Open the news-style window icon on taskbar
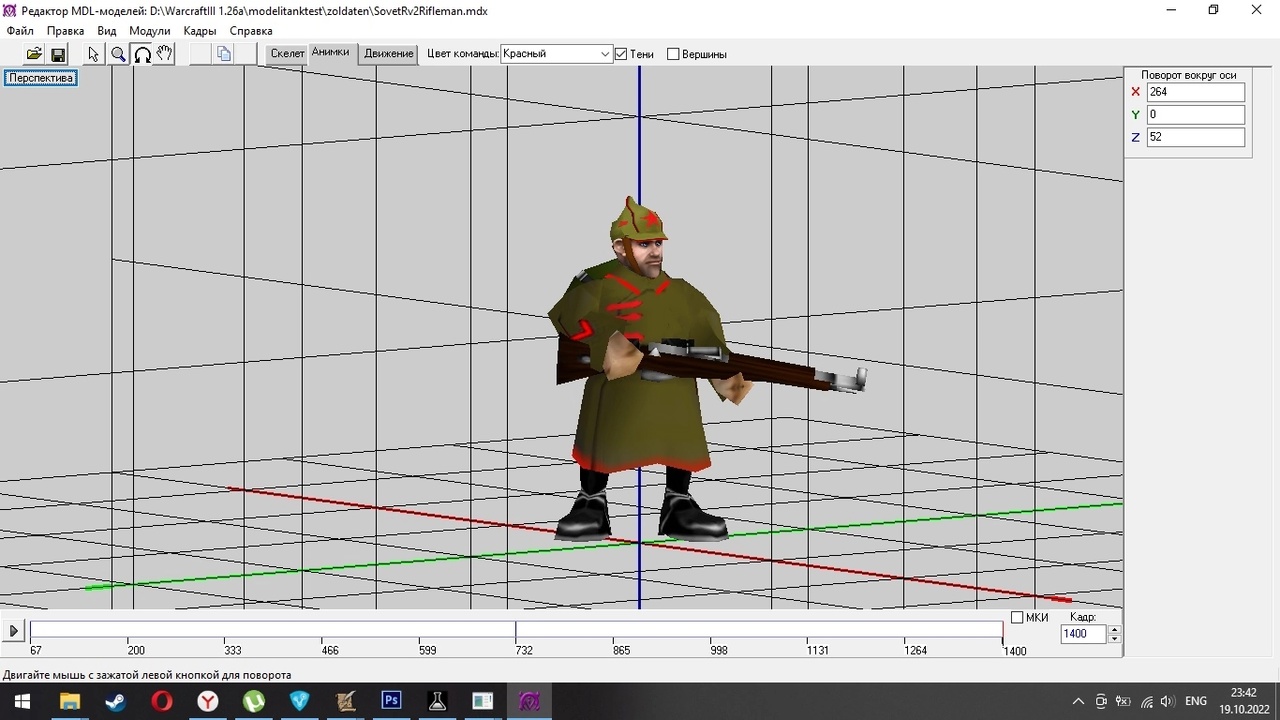This screenshot has height=720, width=1280. (x=483, y=701)
